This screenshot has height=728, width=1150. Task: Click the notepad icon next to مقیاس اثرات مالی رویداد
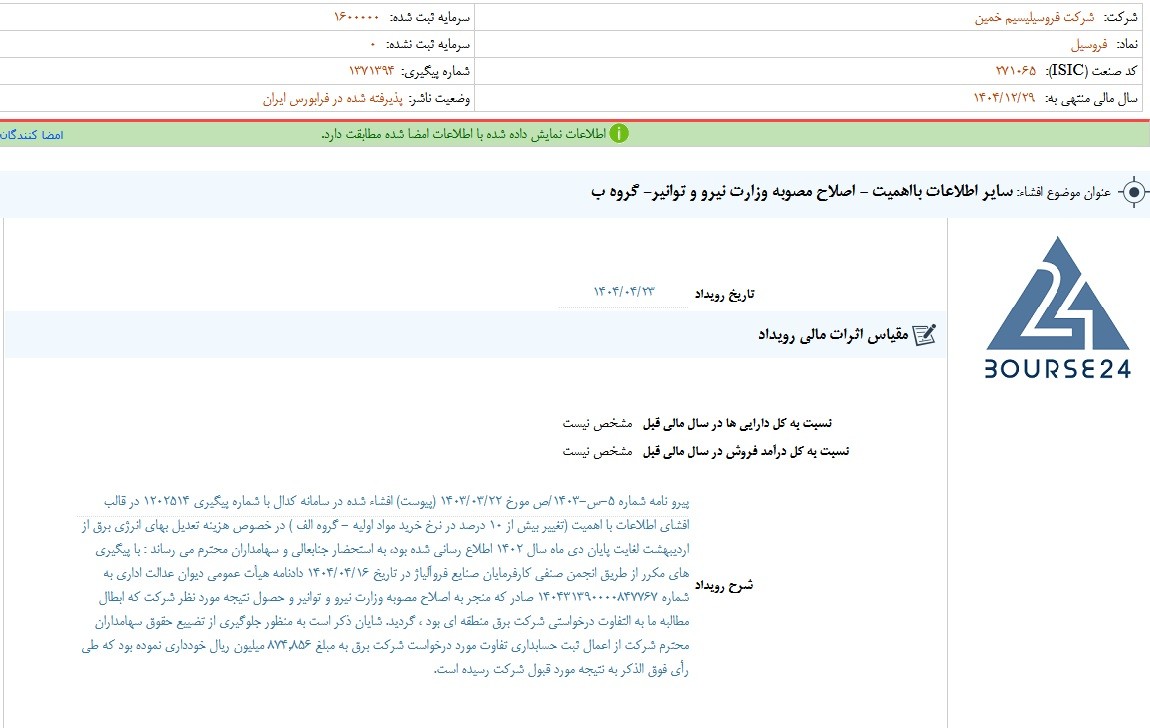[x=924, y=335]
